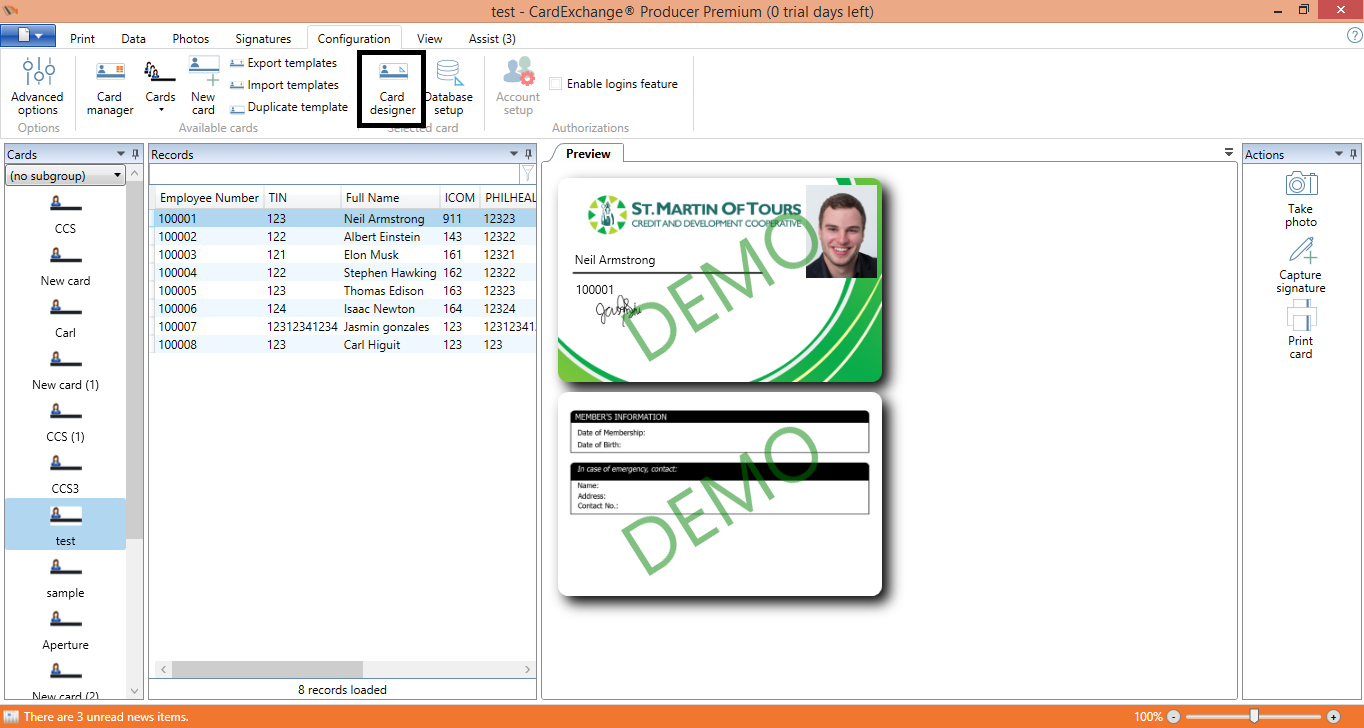Open the Cards panel options arrow
The image size is (1364, 728).
[x=121, y=154]
